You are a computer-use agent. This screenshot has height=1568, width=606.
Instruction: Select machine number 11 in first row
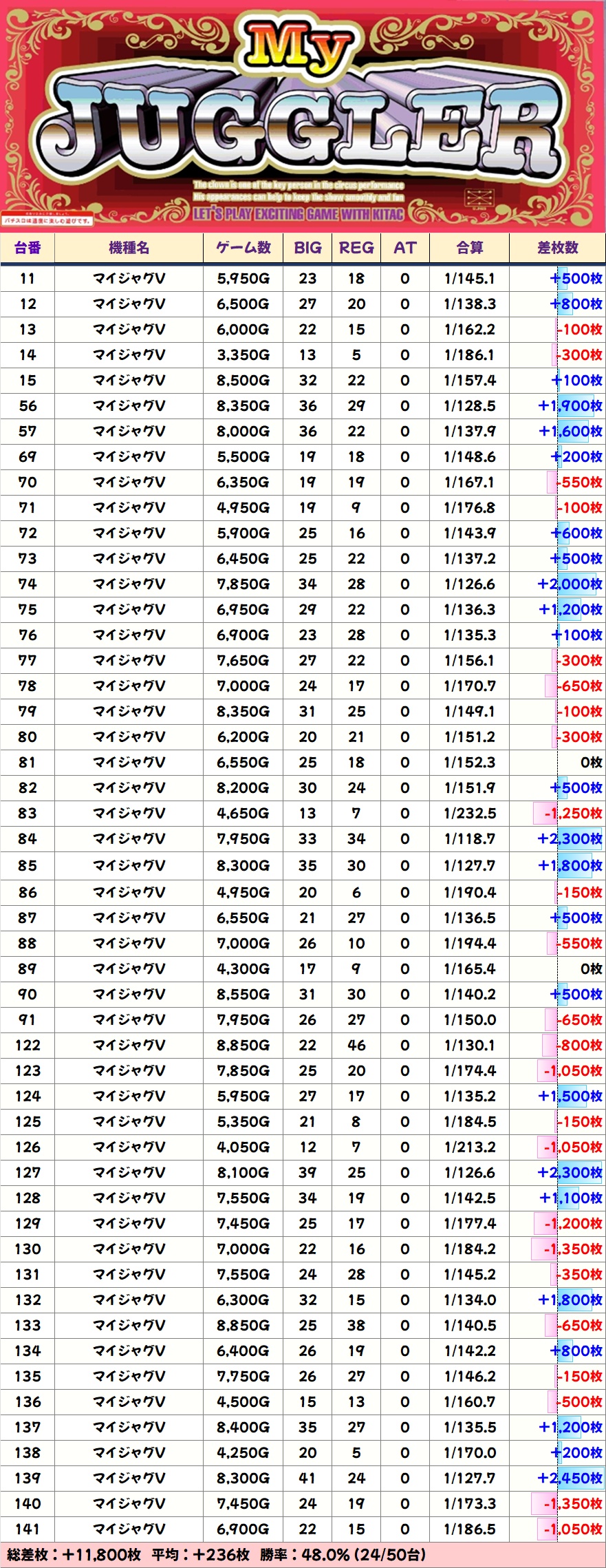[28, 279]
